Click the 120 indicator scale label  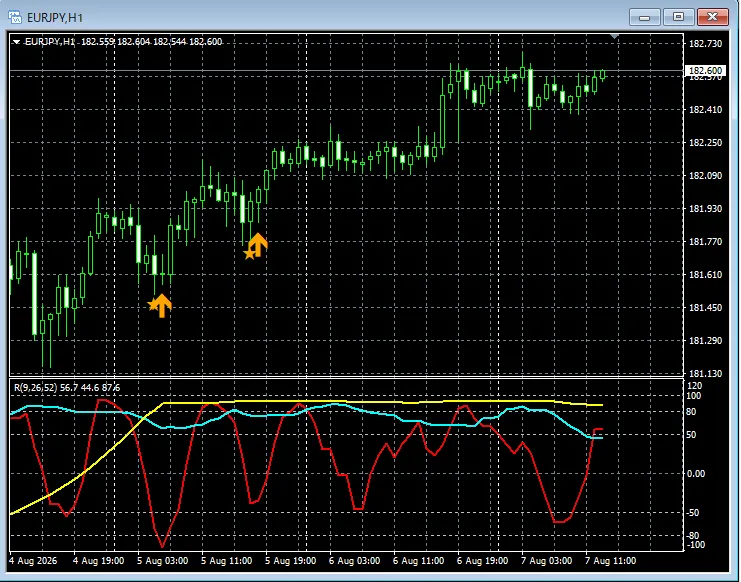[x=693, y=386]
